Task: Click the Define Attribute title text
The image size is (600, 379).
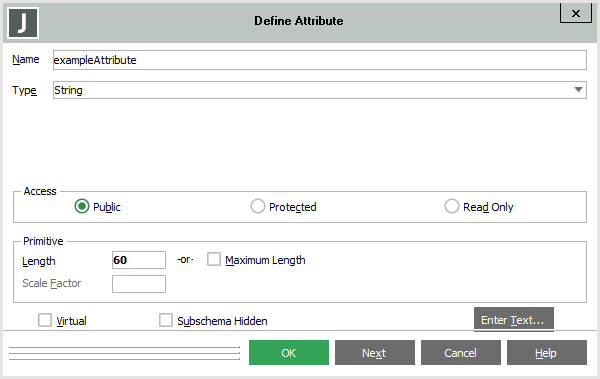Action: pyautogui.click(x=299, y=21)
